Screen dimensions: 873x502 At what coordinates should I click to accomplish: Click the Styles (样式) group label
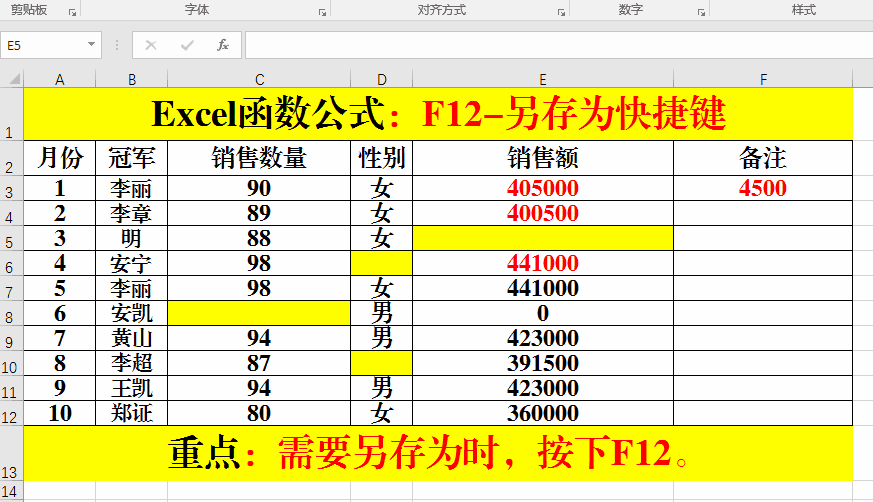click(803, 10)
